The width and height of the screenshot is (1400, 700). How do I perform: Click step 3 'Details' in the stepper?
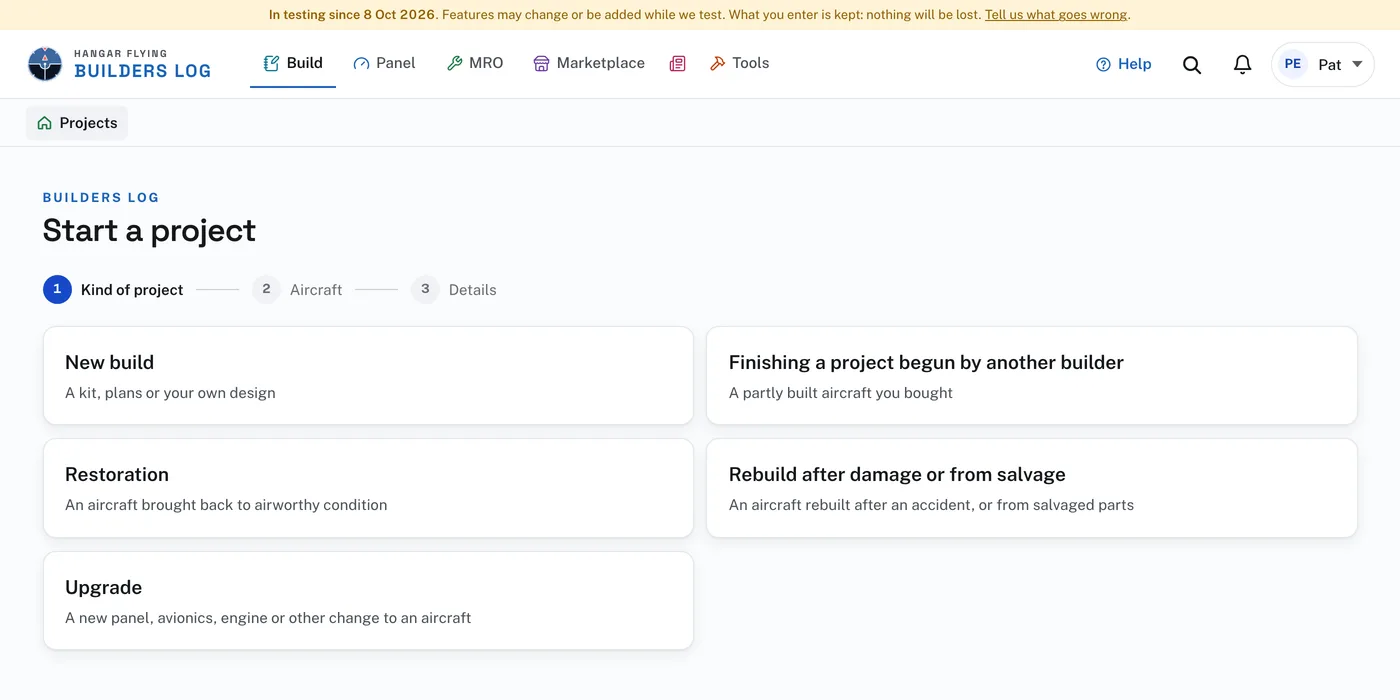coord(454,290)
